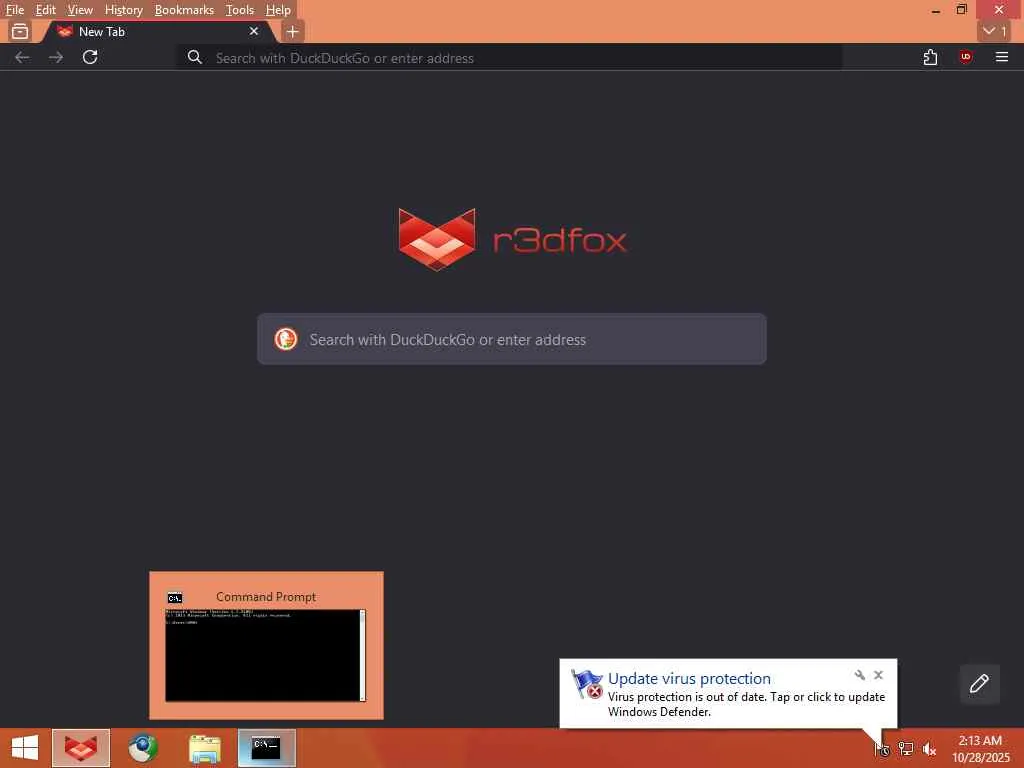Open File Explorer from taskbar

point(204,748)
